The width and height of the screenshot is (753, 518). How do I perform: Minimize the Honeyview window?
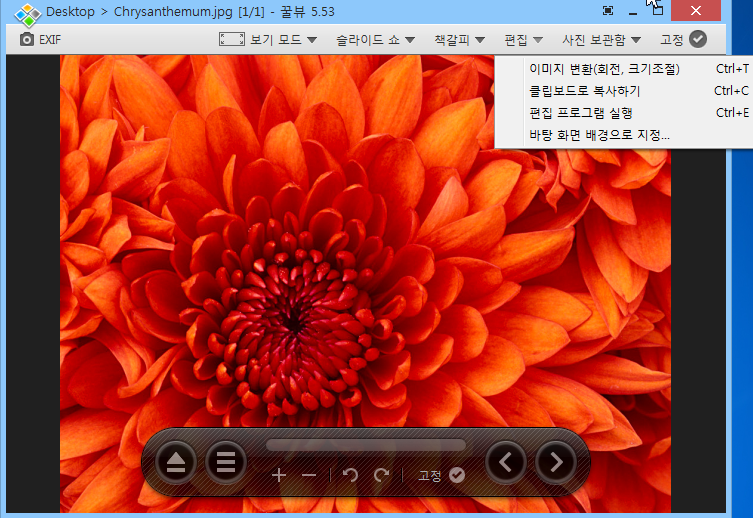(x=633, y=12)
